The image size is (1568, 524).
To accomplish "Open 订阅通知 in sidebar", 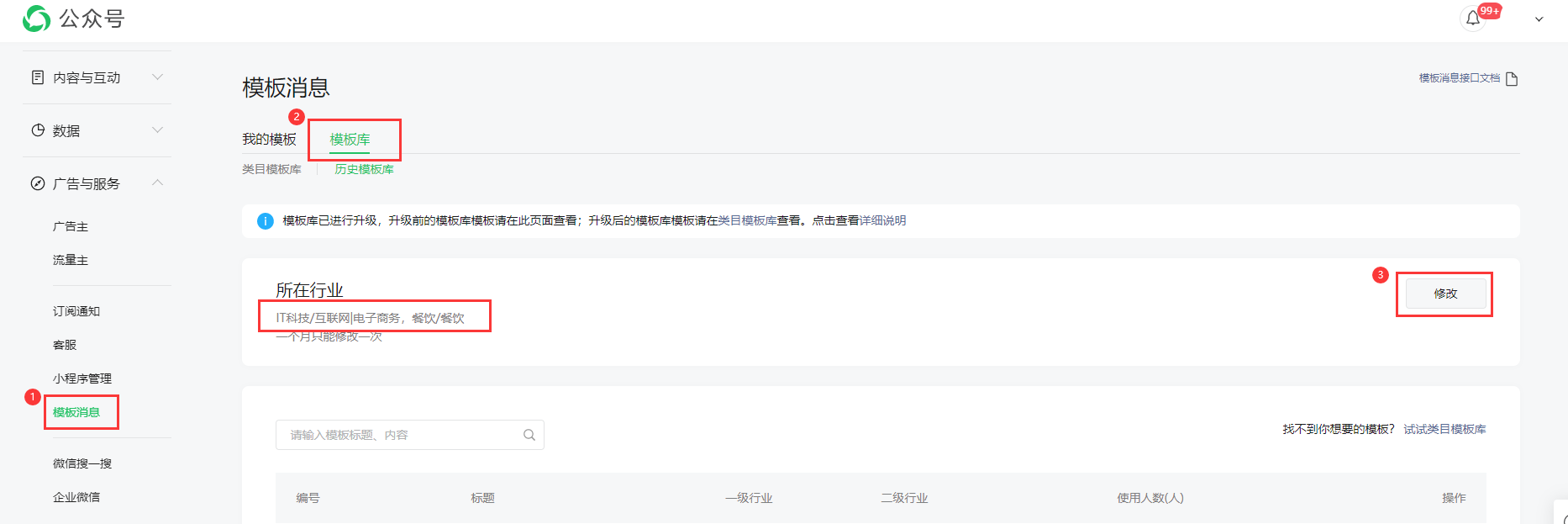I will (76, 311).
